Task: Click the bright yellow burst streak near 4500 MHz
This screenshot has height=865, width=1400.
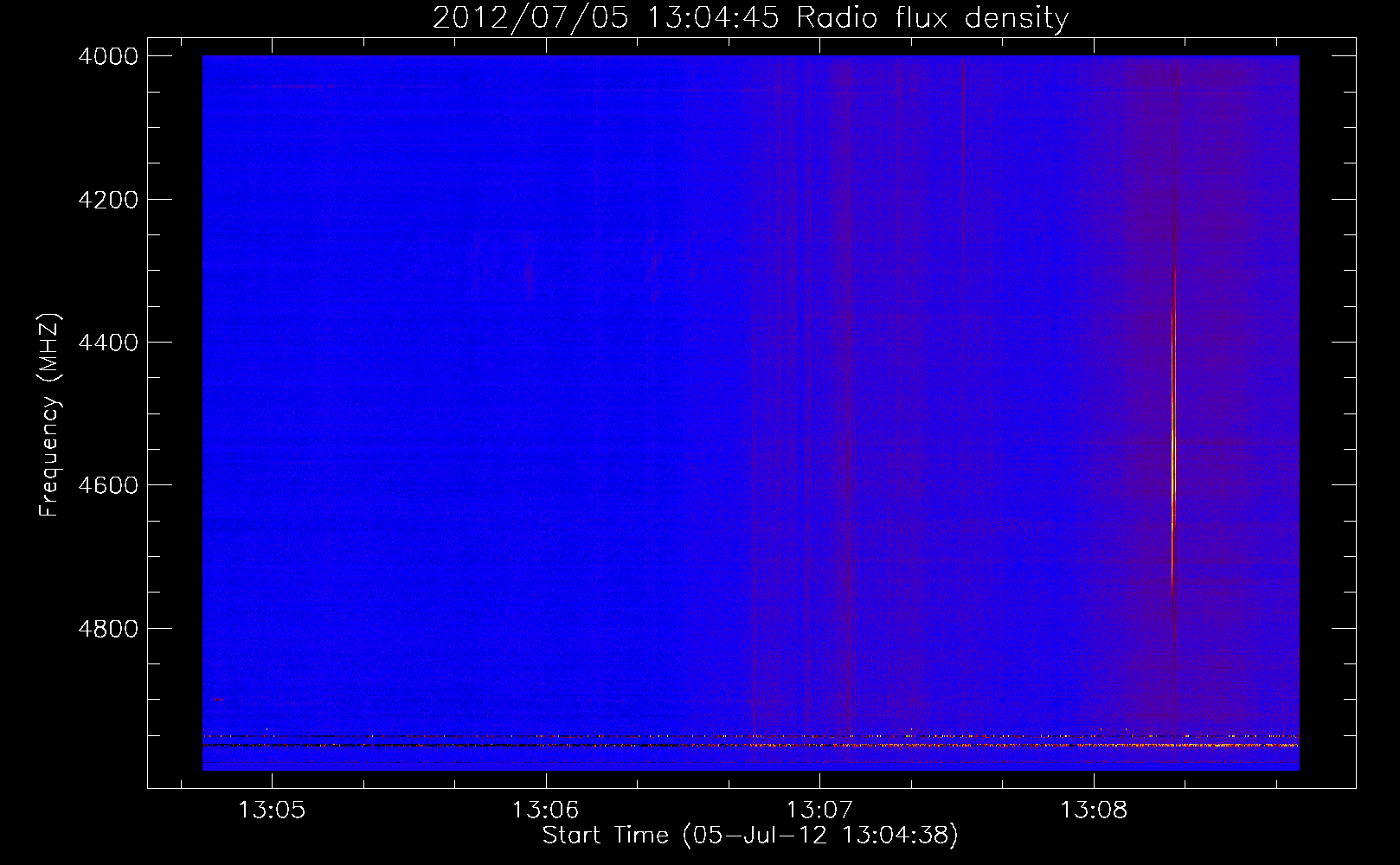Action: tap(1173, 432)
